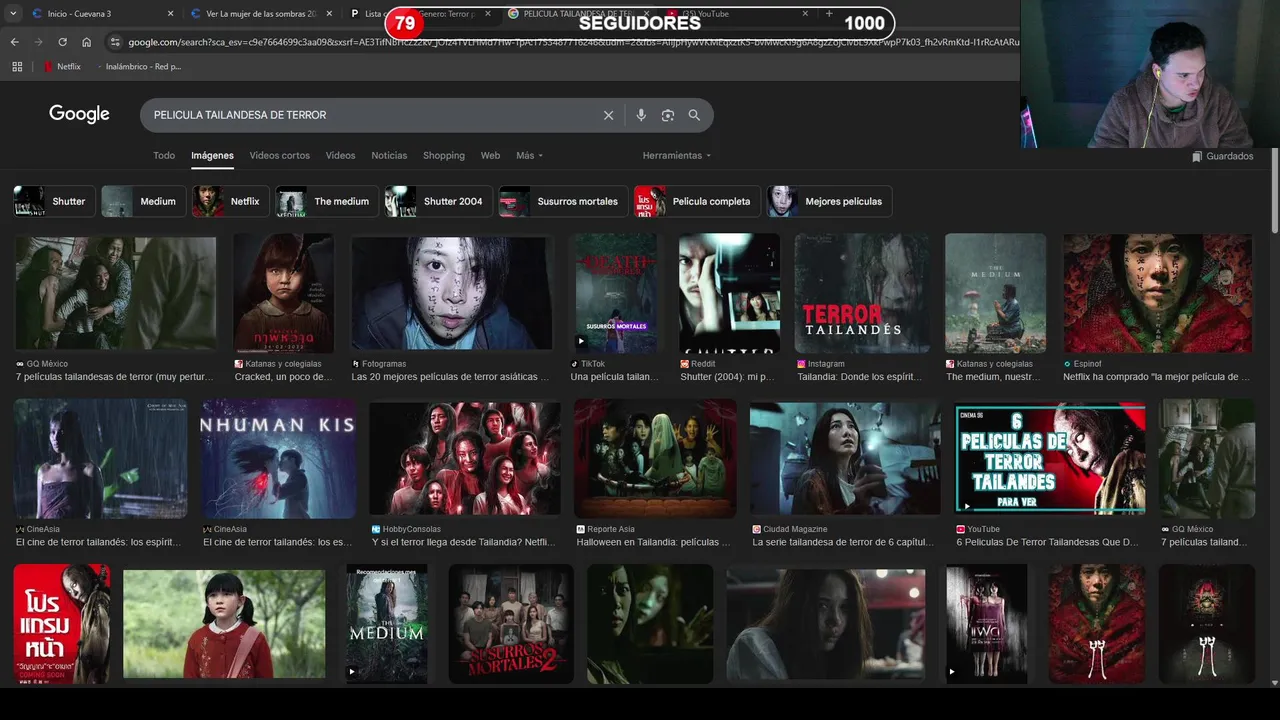The image size is (1280, 720).
Task: Open the Netflix bookmark
Action: coord(62,66)
